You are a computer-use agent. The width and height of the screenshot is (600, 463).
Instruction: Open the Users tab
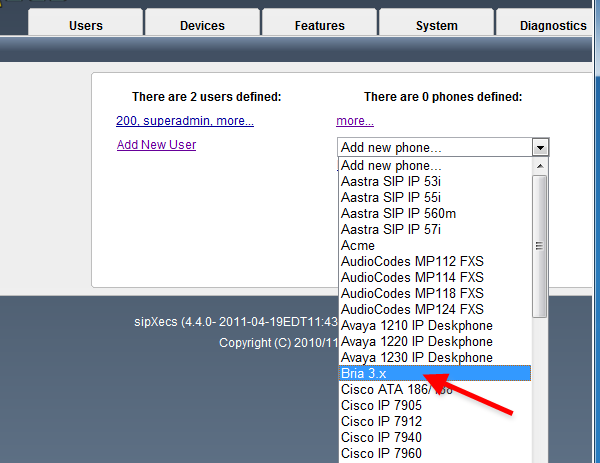tap(86, 22)
